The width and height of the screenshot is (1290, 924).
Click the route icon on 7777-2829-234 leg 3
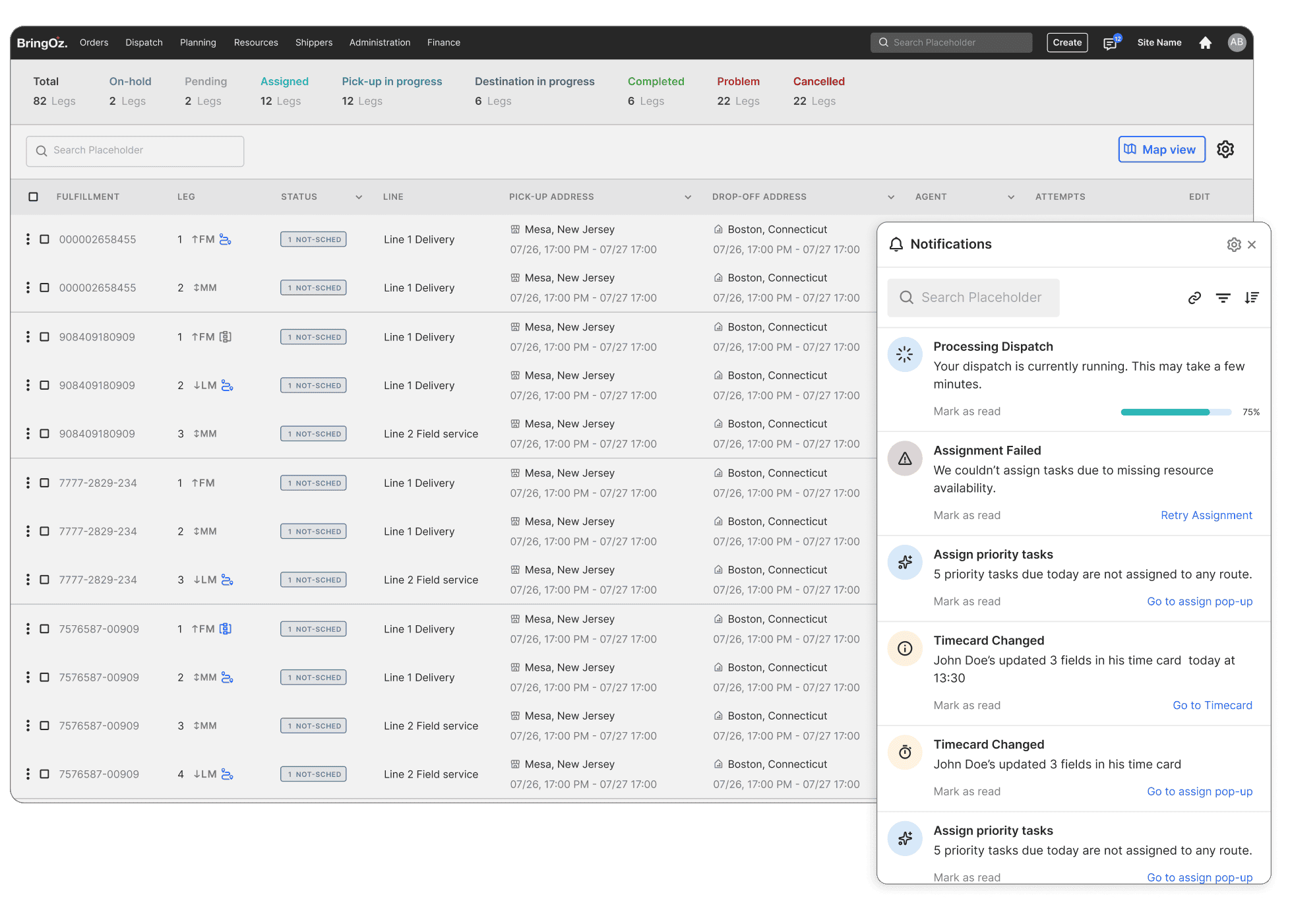tap(228, 580)
